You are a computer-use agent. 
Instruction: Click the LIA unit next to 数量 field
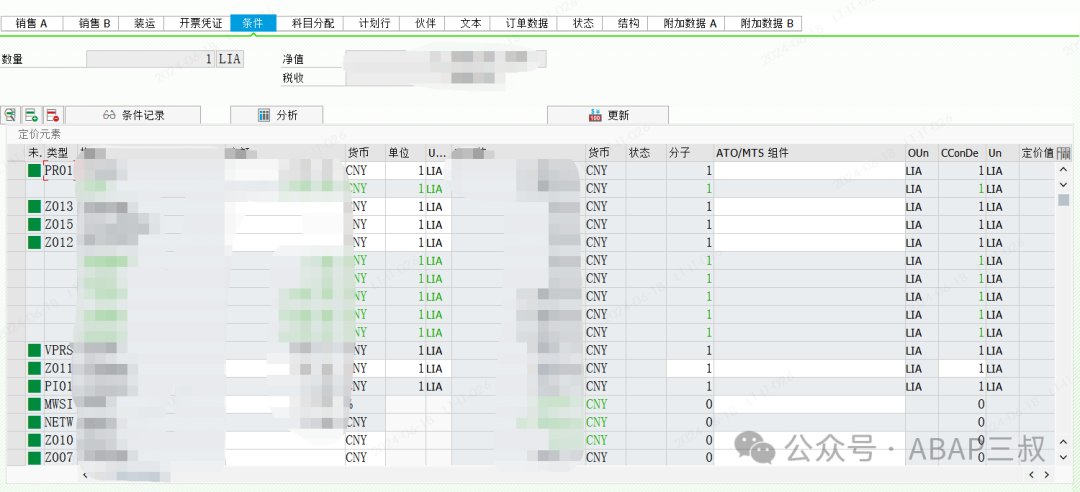click(230, 59)
